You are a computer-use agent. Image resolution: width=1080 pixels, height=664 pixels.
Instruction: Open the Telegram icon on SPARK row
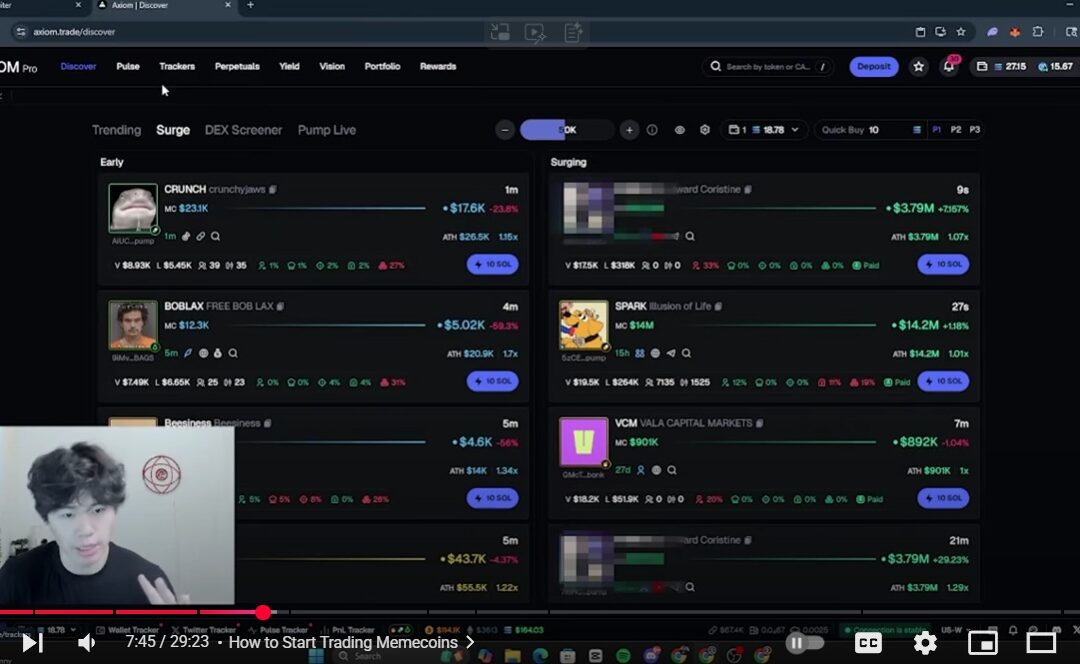(x=671, y=353)
